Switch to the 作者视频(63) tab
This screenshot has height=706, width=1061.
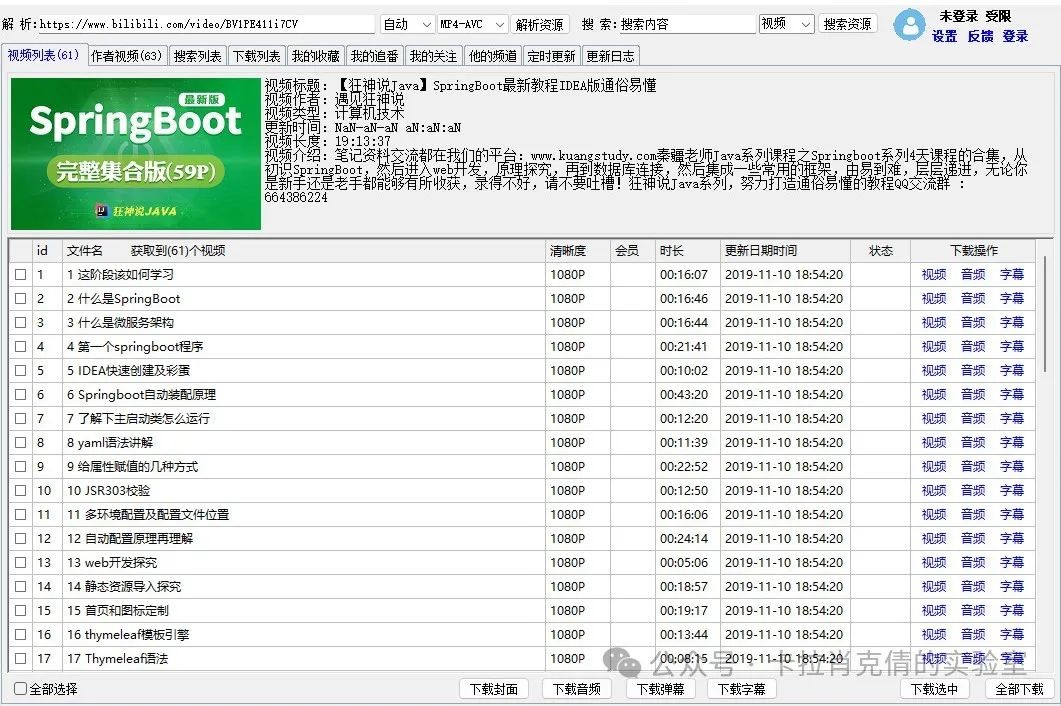tap(126, 56)
